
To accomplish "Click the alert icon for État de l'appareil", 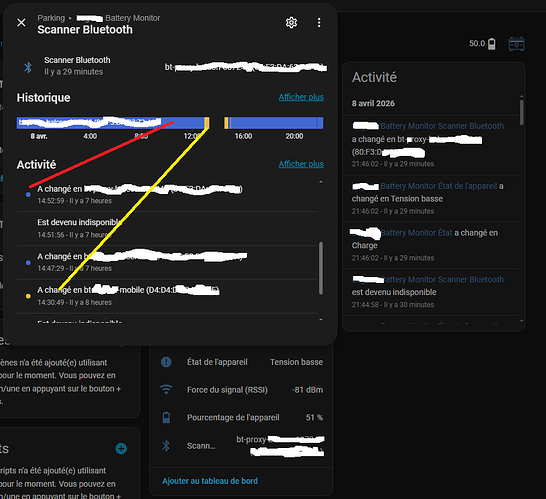I will tap(166, 362).
